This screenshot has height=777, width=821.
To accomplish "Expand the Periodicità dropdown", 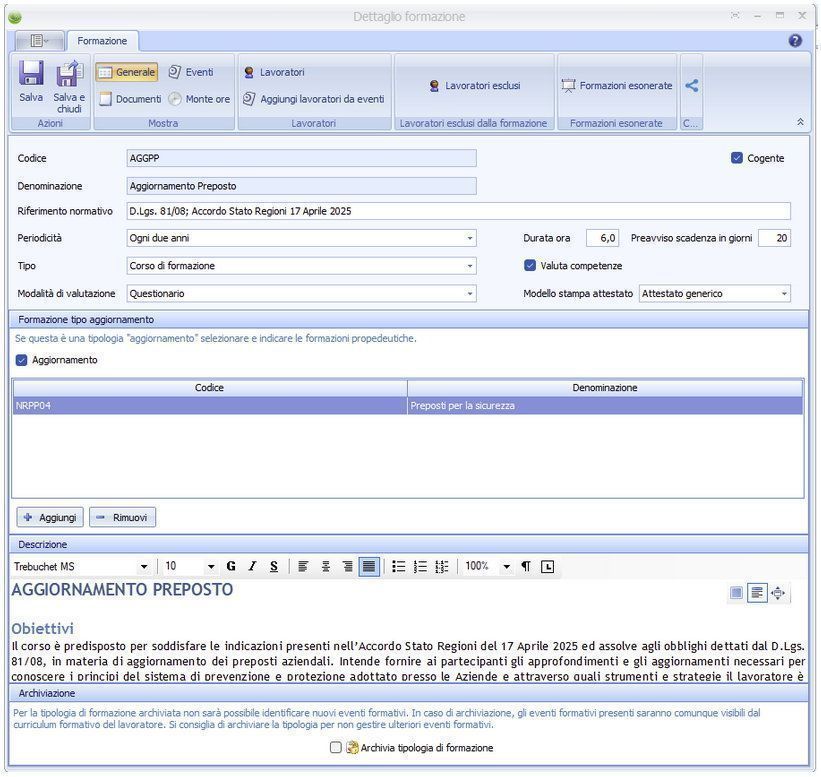I will point(470,239).
